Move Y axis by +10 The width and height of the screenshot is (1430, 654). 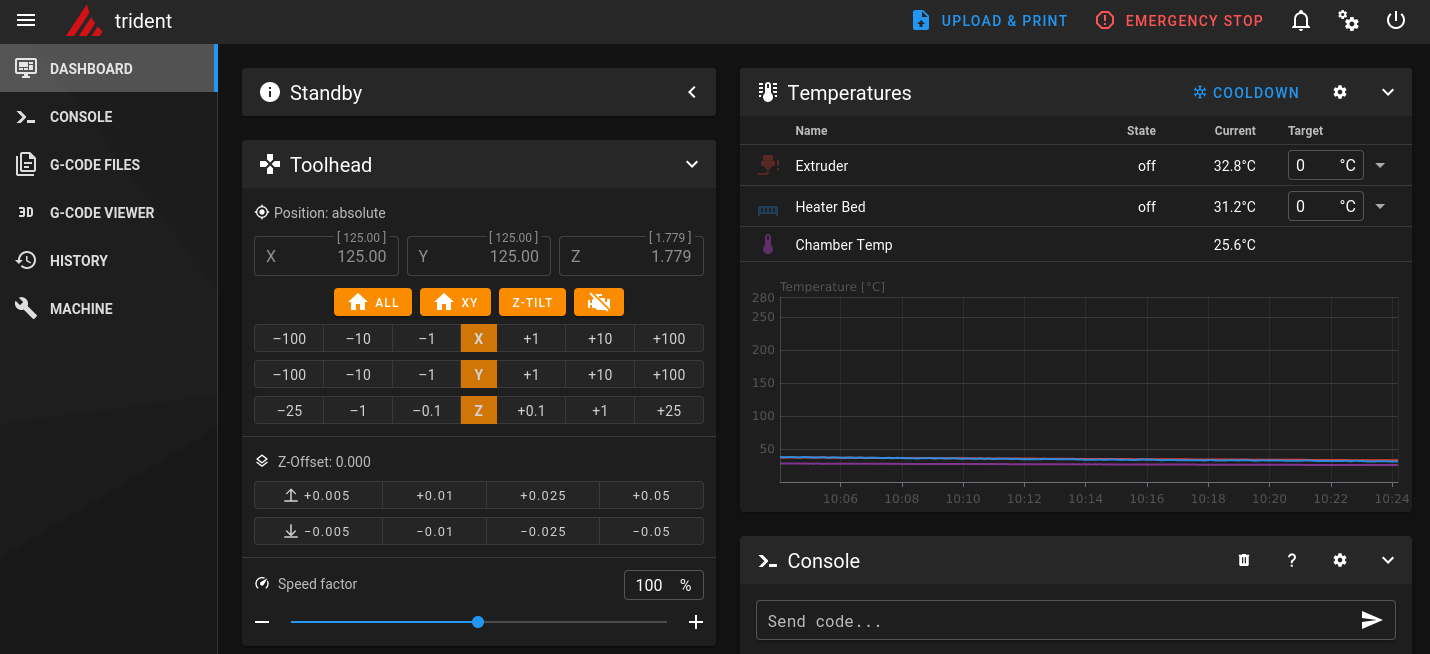(600, 374)
